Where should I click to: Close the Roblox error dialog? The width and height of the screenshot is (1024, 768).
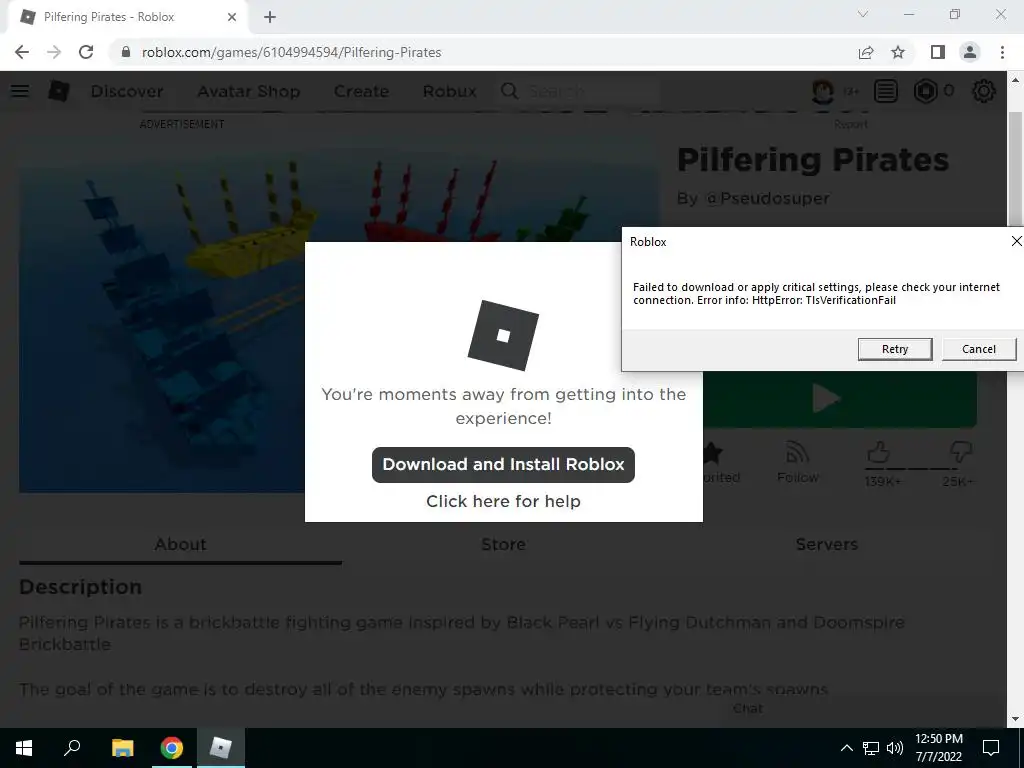tap(1016, 241)
